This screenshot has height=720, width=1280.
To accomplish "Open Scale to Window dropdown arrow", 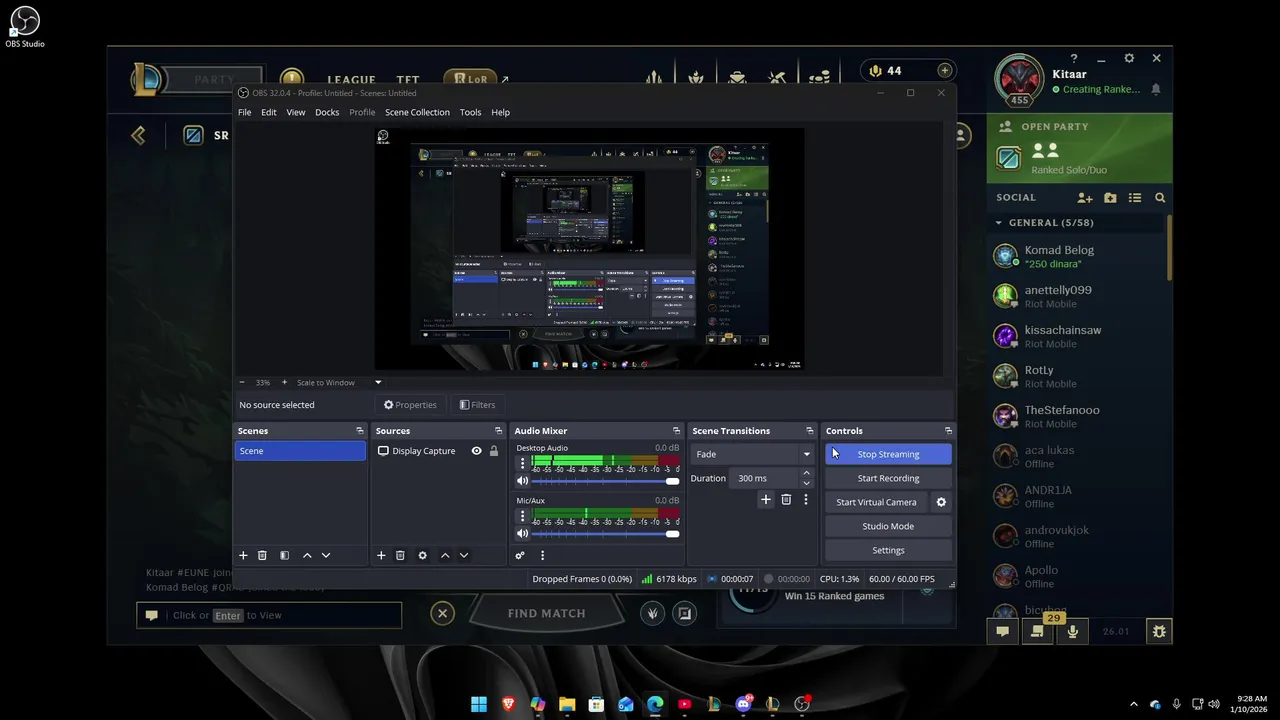I will (378, 382).
